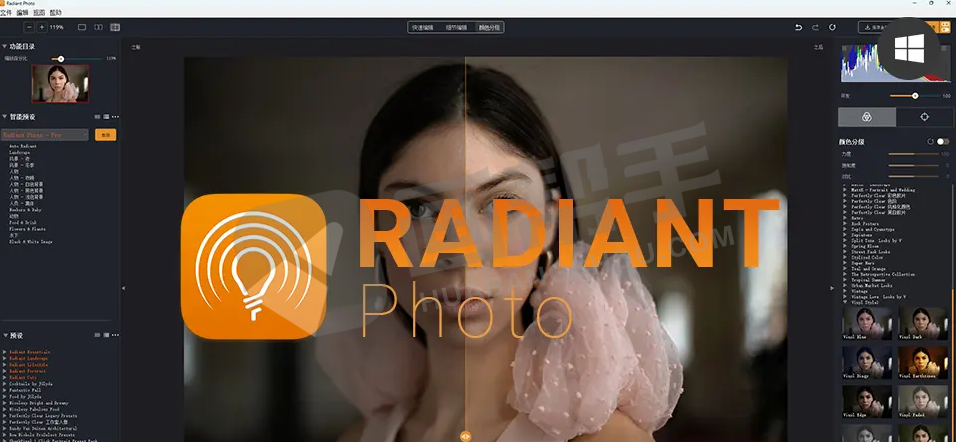This screenshot has height=442, width=956.
Task: Reset color grading with circular arrow icon
Action: [x=930, y=141]
